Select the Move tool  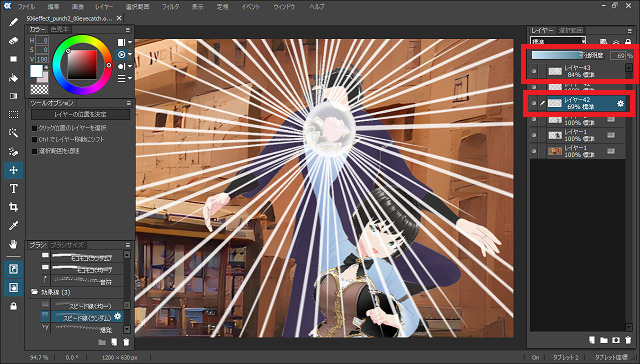pos(13,170)
